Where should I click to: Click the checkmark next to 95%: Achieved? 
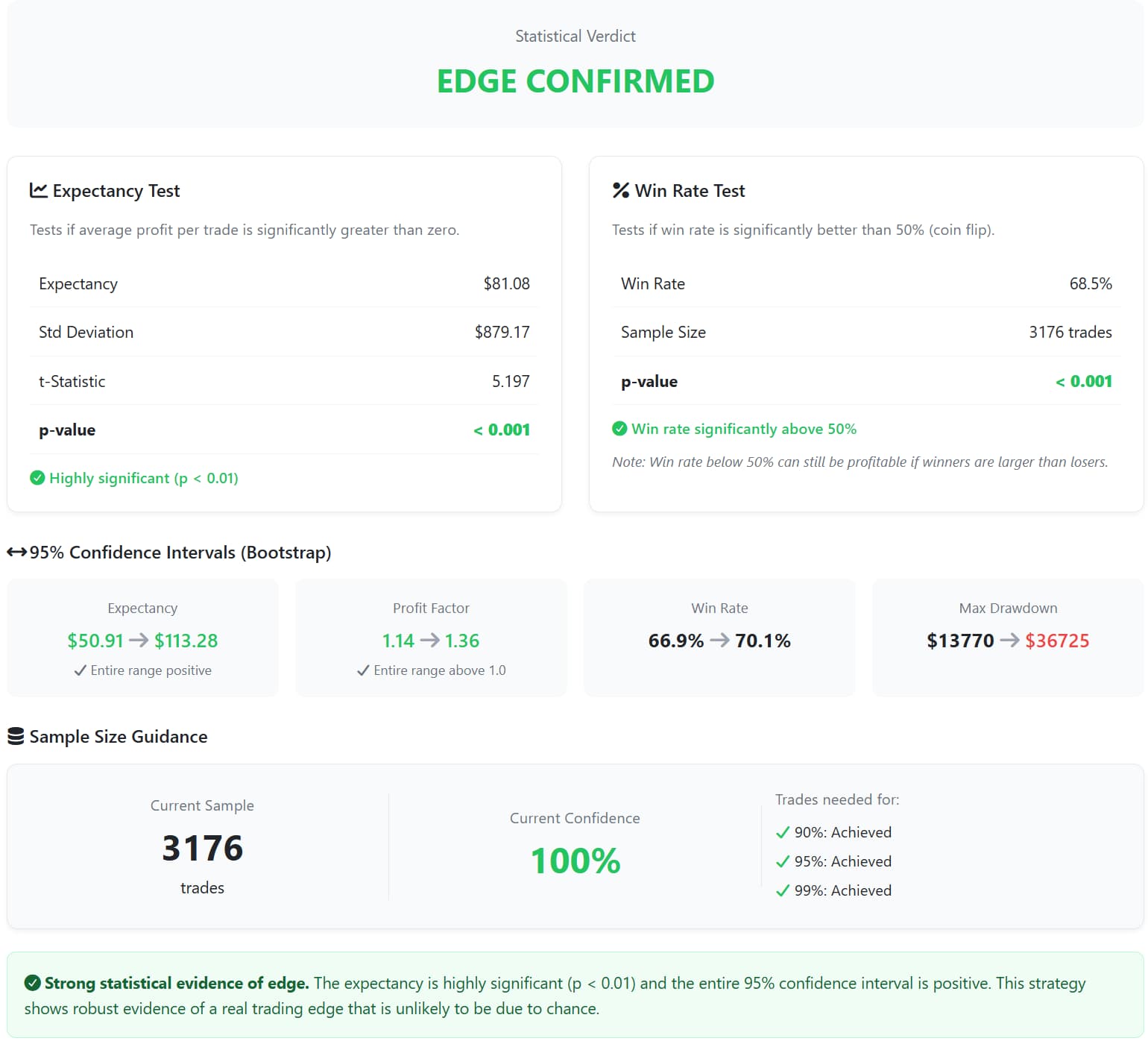tap(782, 861)
